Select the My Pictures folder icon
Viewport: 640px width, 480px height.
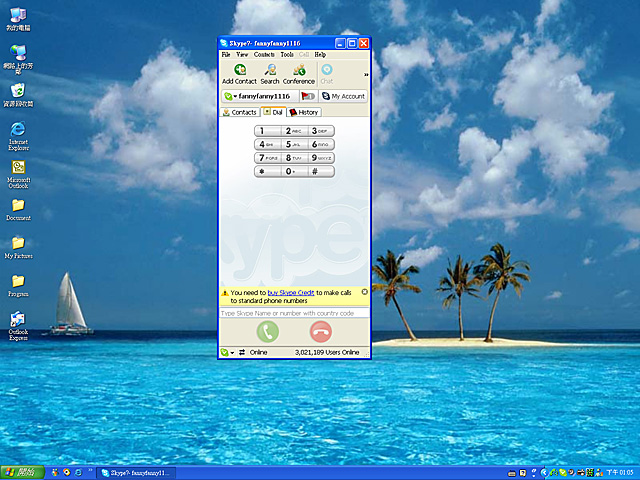coord(18,248)
